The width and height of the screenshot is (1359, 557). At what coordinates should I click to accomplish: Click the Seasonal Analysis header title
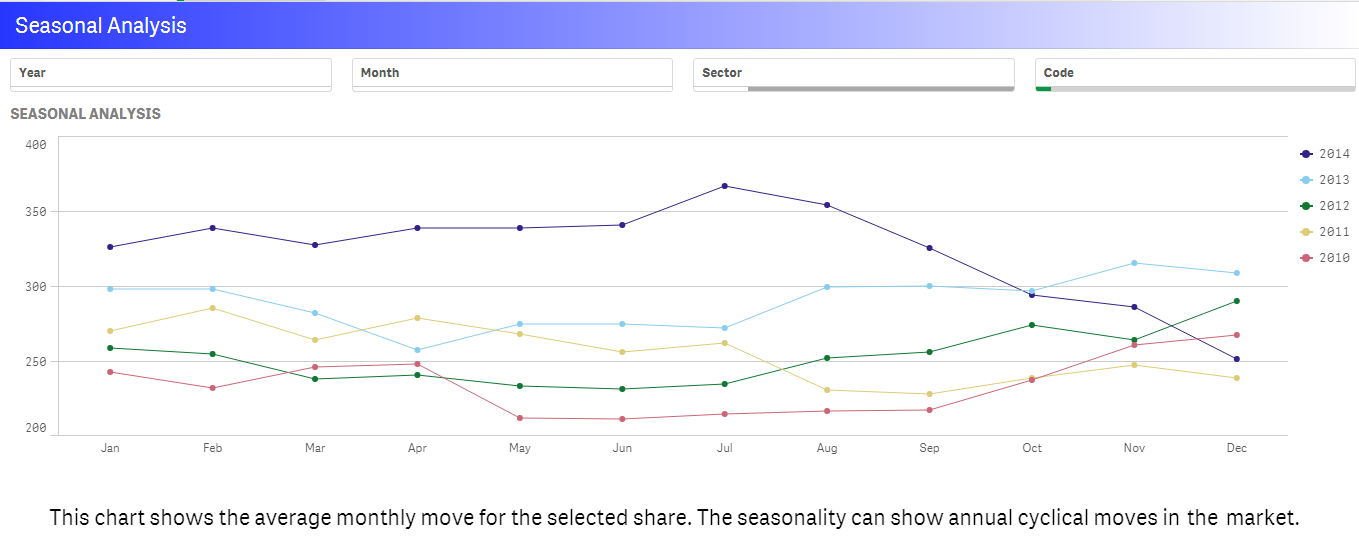pyautogui.click(x=101, y=26)
